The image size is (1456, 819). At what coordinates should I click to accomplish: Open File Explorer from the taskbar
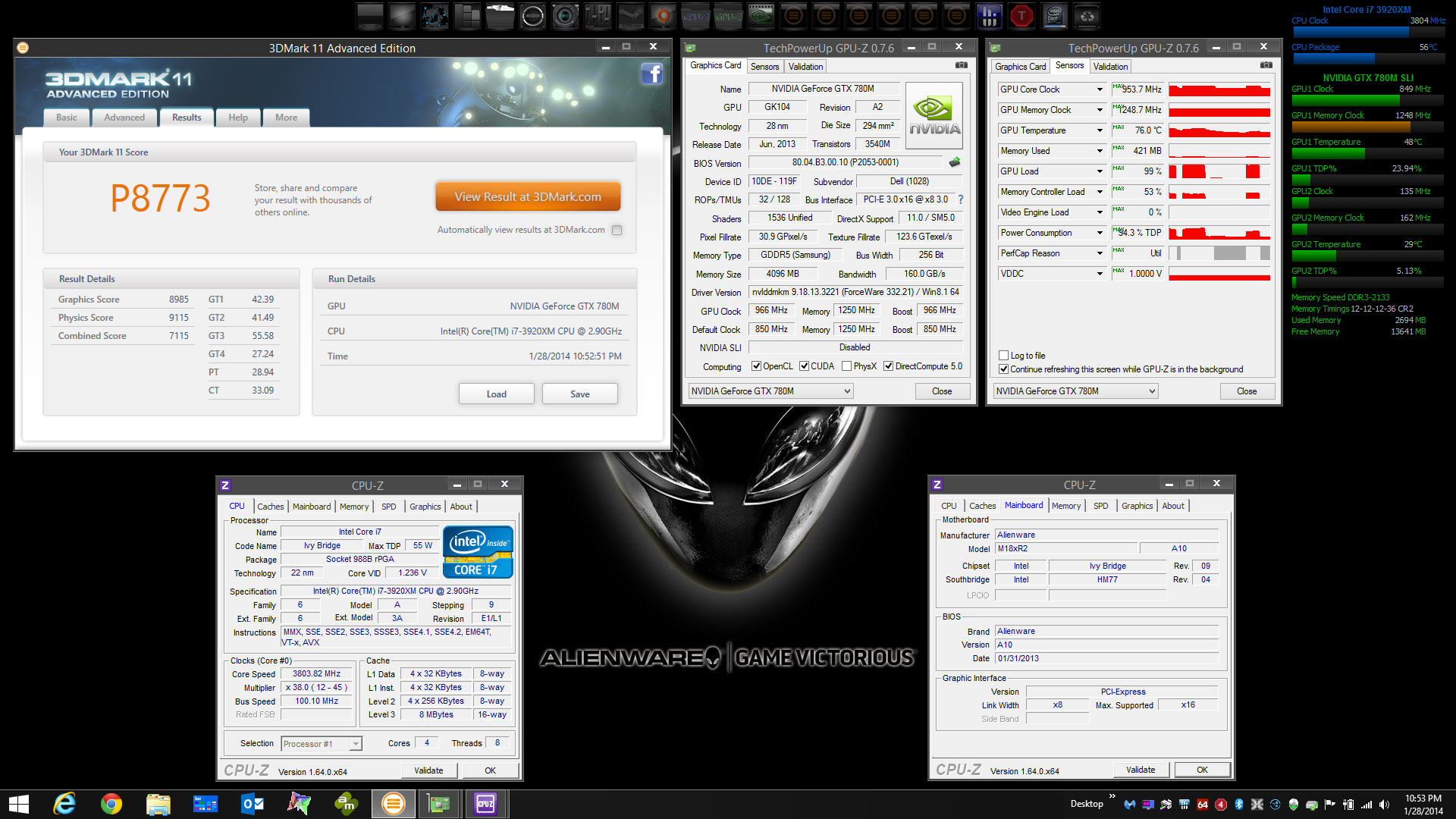[158, 804]
